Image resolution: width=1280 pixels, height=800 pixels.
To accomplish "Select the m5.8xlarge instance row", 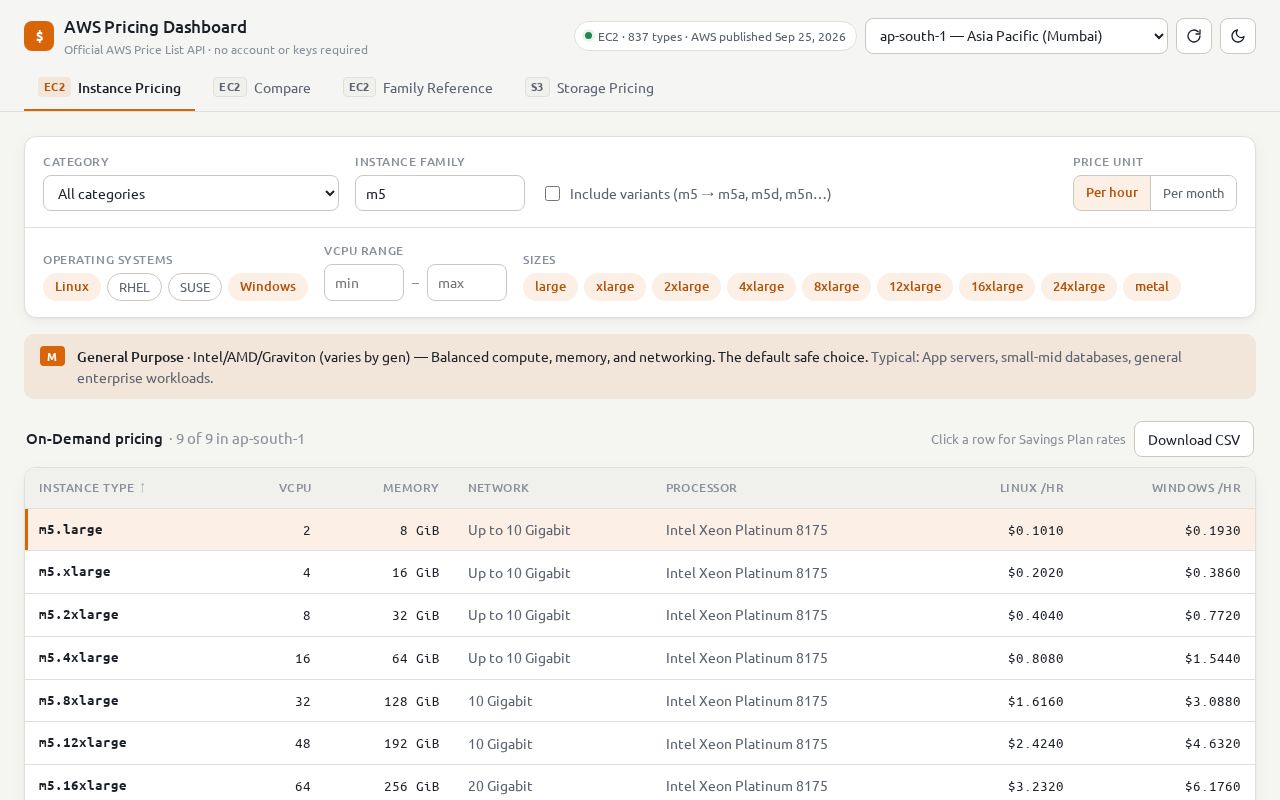I will 640,701.
